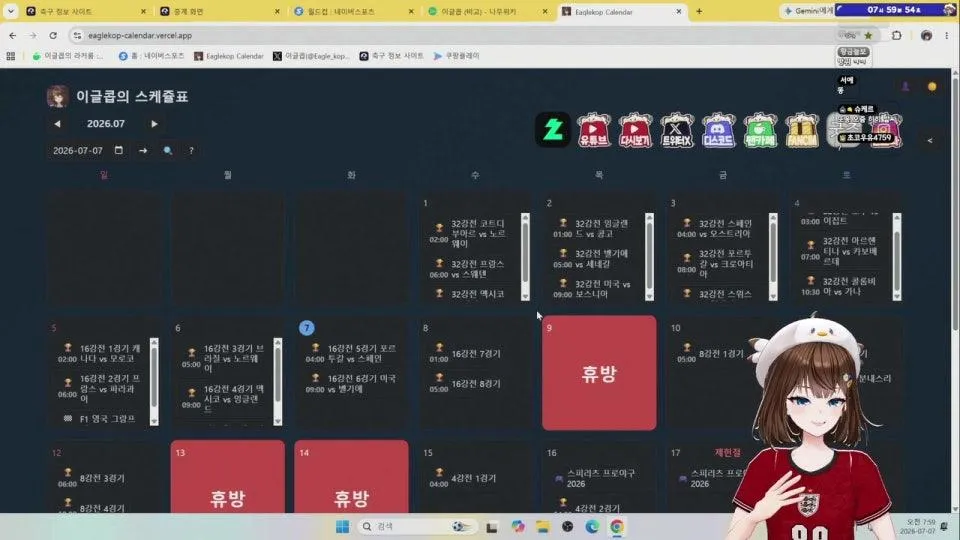This screenshot has width=960, height=540.
Task: Open date picker calendar icon
Action: (x=119, y=150)
